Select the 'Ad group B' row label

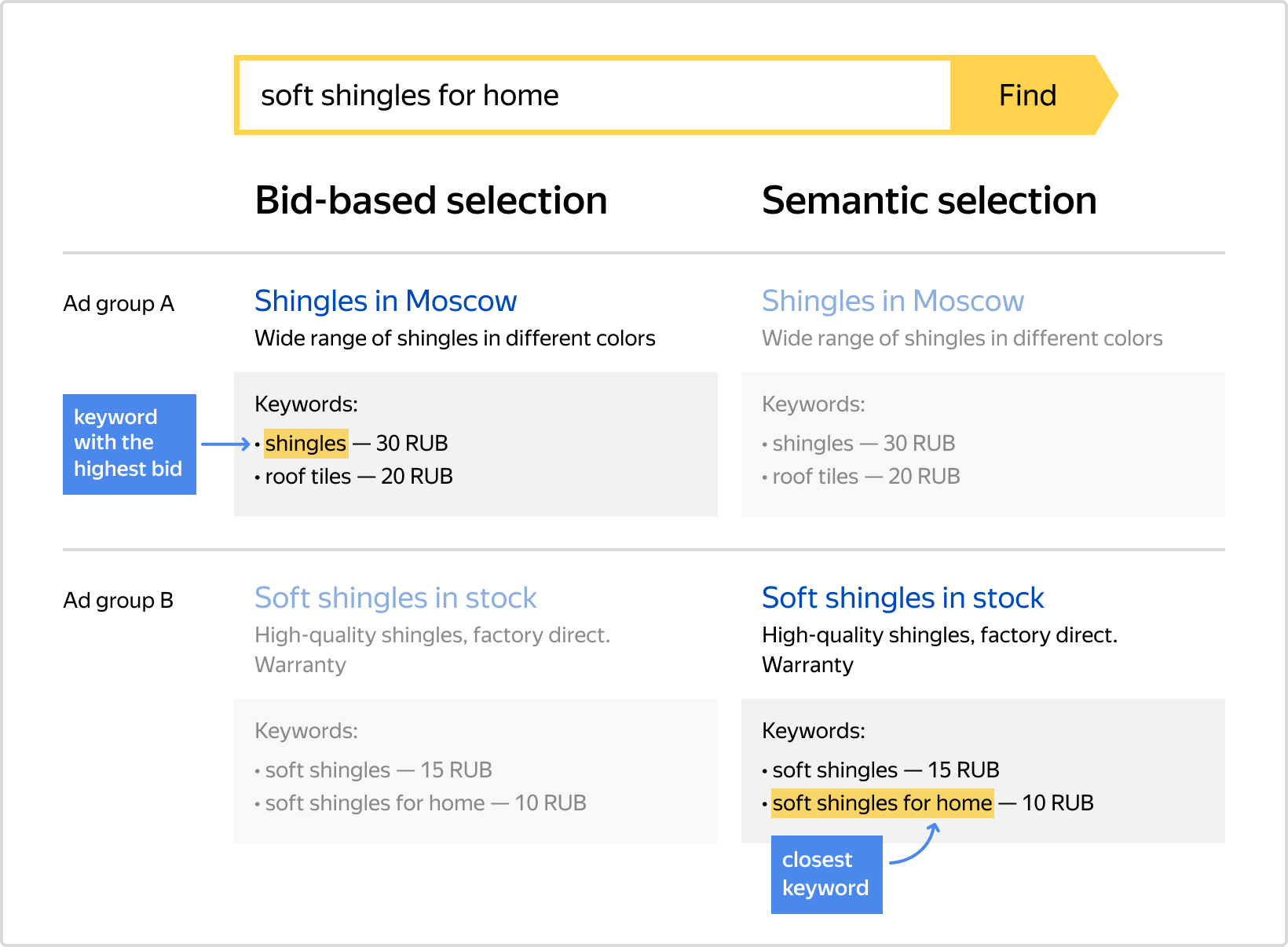(x=118, y=601)
